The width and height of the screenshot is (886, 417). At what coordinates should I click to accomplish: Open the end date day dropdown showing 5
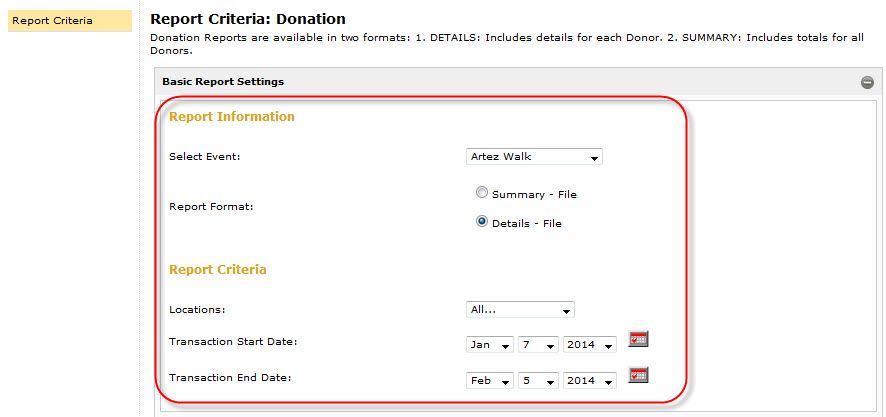pyautogui.click(x=537, y=381)
